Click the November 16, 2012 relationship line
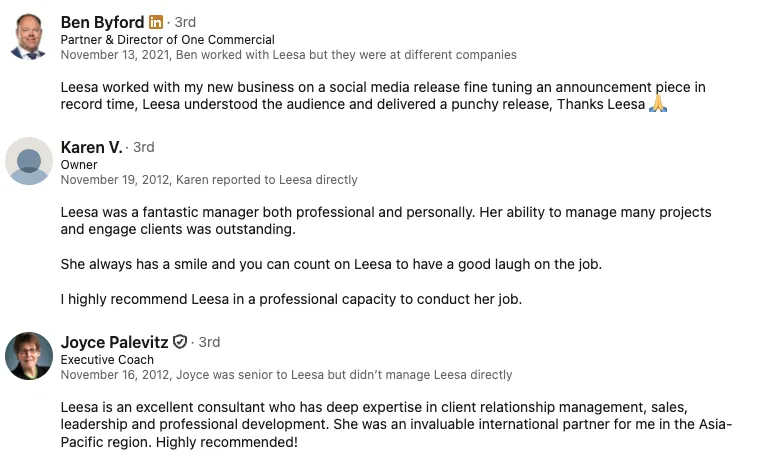This screenshot has height=465, width=771. (286, 375)
